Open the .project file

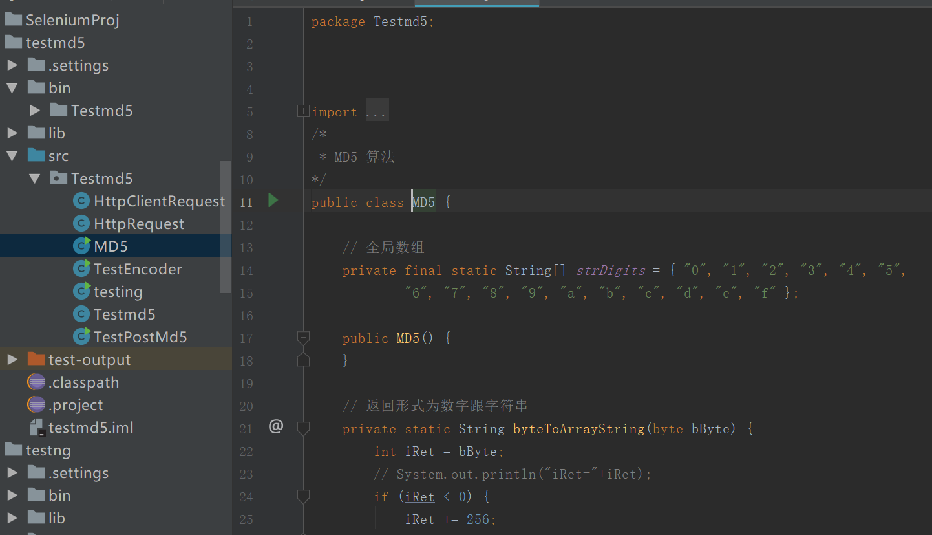tap(76, 405)
